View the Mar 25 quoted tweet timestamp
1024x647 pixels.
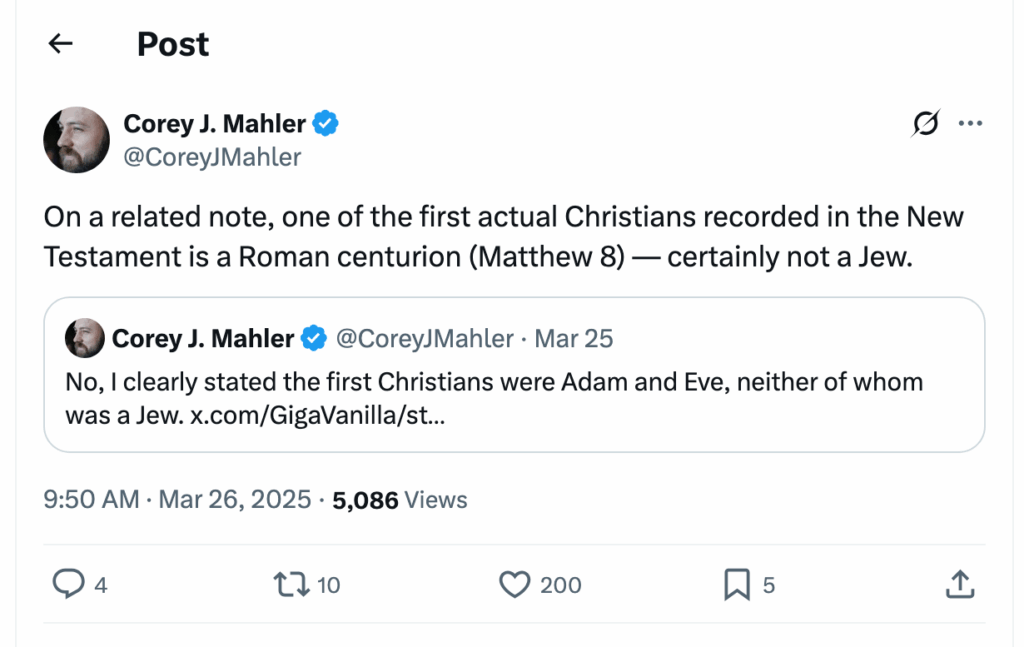[x=572, y=338]
